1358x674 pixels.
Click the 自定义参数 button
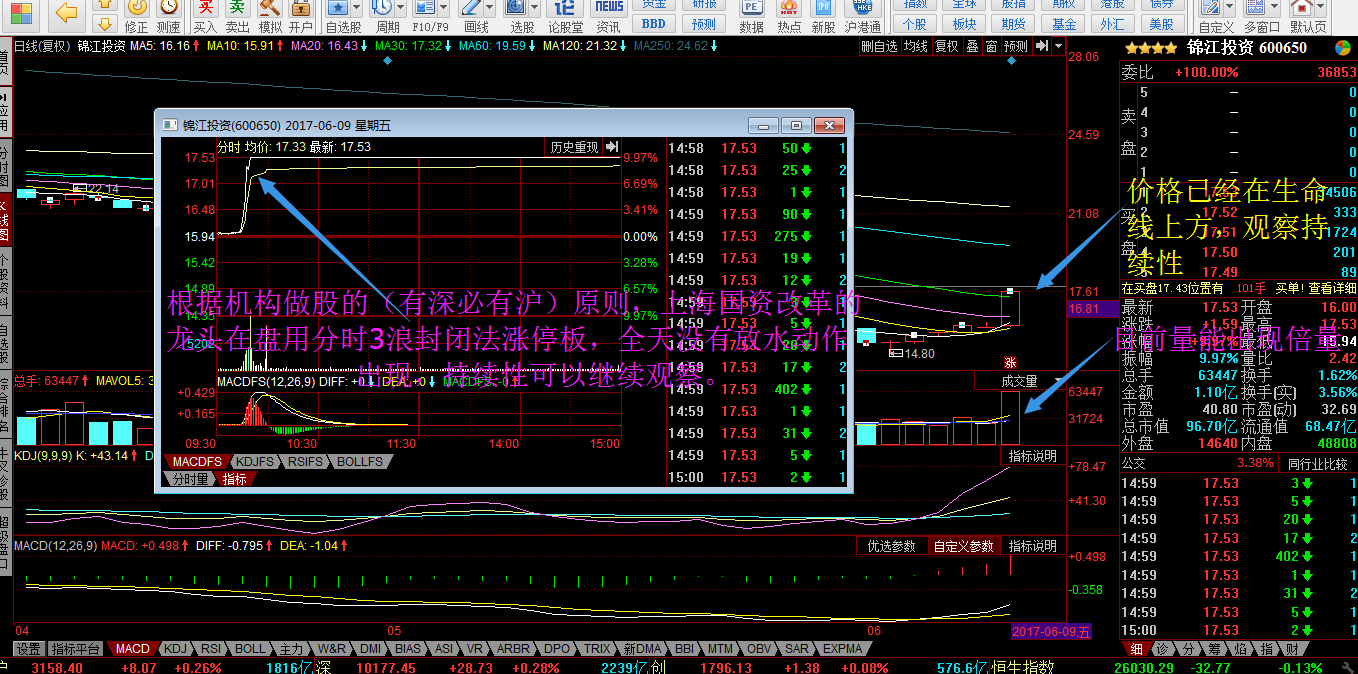(964, 546)
